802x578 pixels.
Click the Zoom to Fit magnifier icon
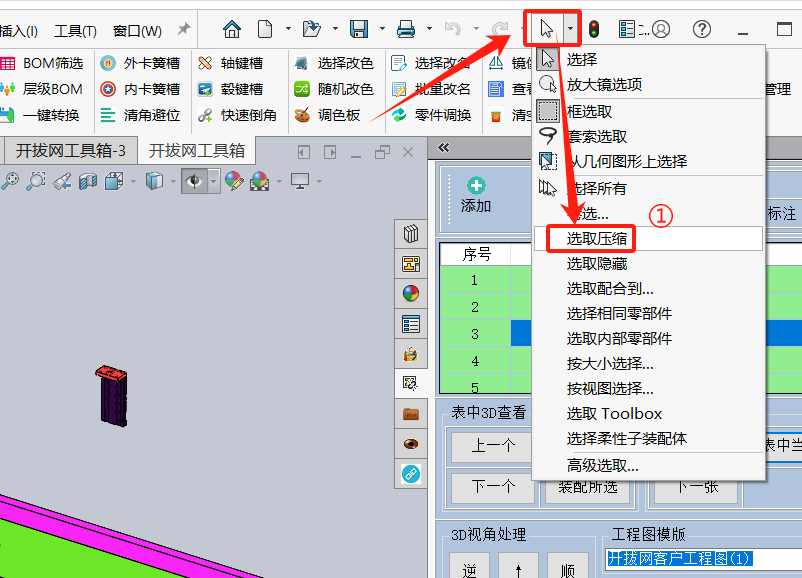10,181
